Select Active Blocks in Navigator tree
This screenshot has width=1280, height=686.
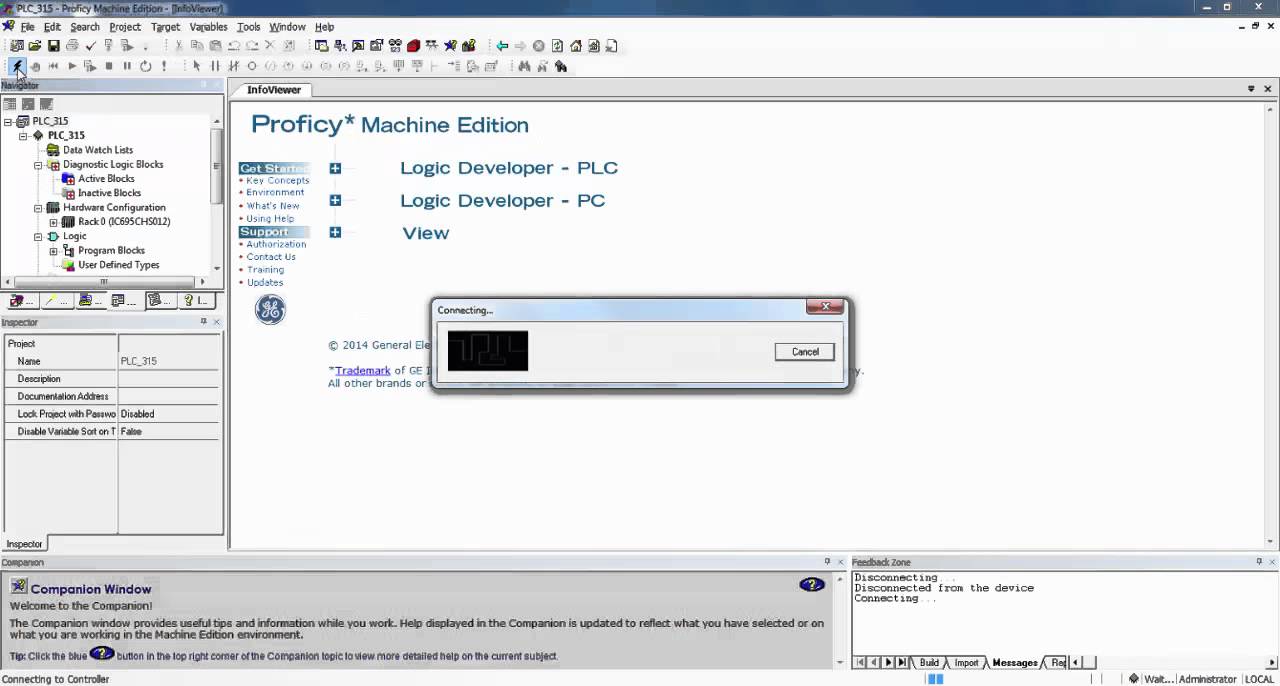(x=106, y=179)
